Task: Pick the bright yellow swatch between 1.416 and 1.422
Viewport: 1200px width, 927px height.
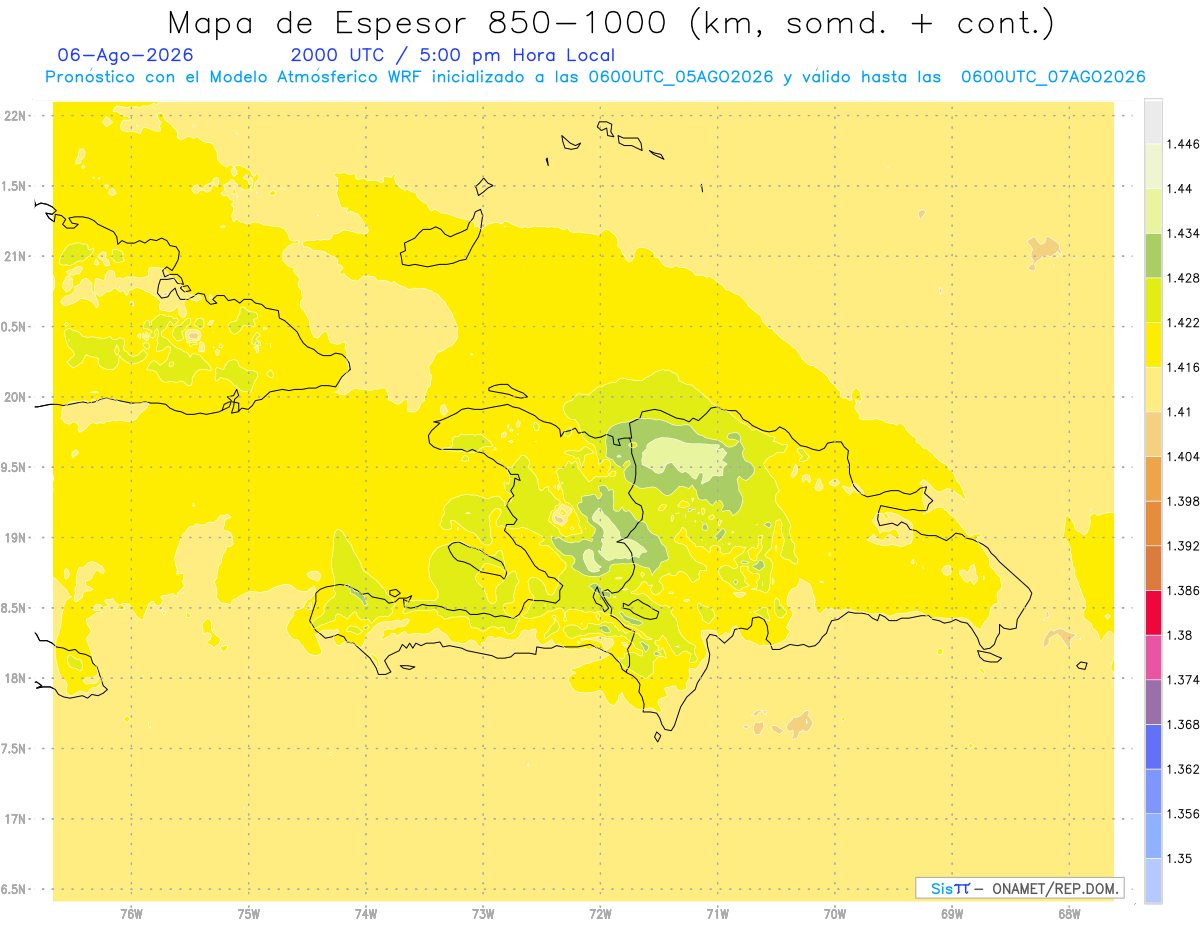Action: [1153, 345]
